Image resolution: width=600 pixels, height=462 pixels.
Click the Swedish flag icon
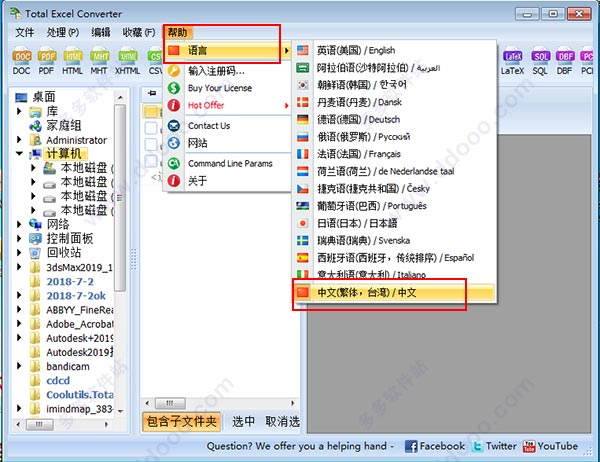point(303,240)
